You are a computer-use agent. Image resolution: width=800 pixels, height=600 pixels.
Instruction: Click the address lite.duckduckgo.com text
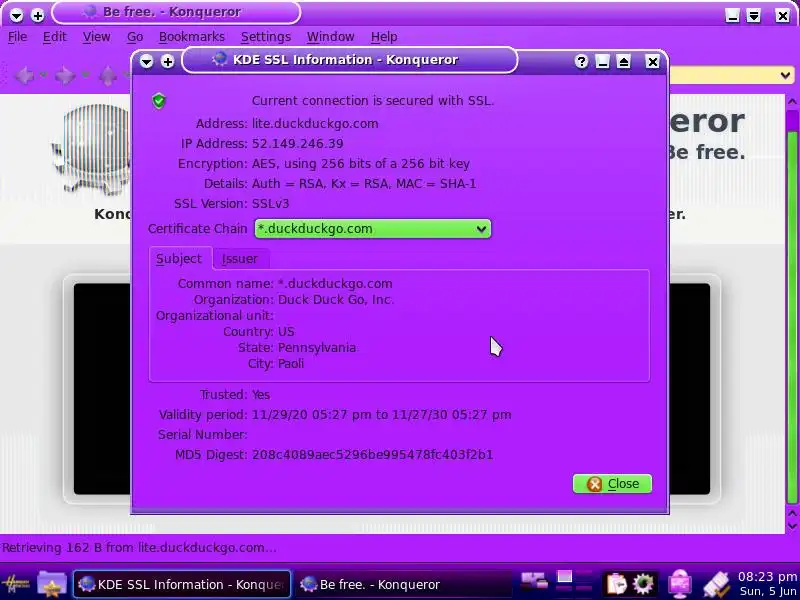(315, 124)
